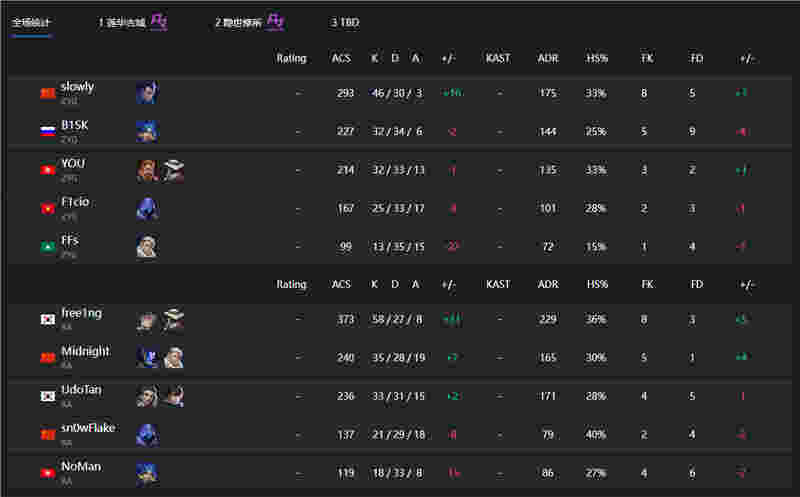Click B1SK's agent portrait icon

tap(146, 131)
